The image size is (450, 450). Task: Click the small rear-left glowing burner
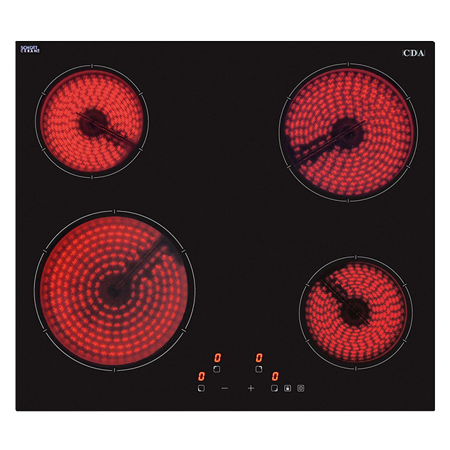[92, 121]
